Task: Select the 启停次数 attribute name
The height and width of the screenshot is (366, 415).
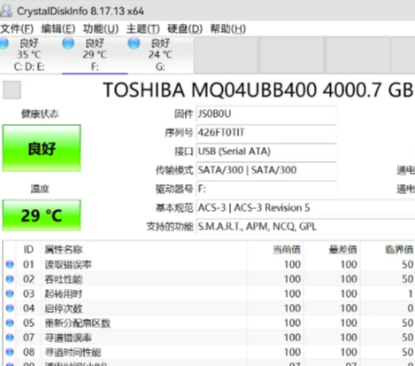Action: (x=63, y=309)
